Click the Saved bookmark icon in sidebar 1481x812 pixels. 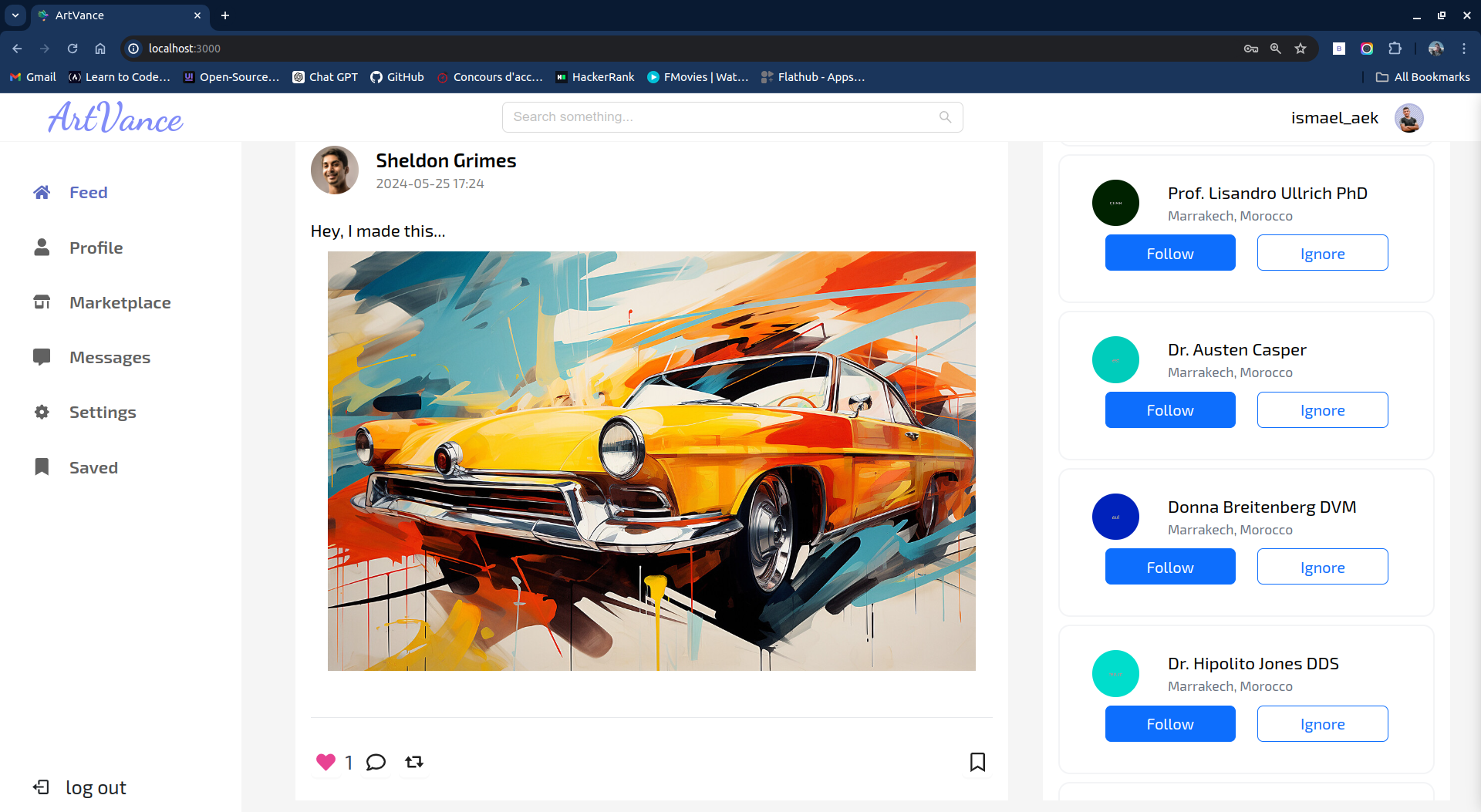[x=42, y=467]
